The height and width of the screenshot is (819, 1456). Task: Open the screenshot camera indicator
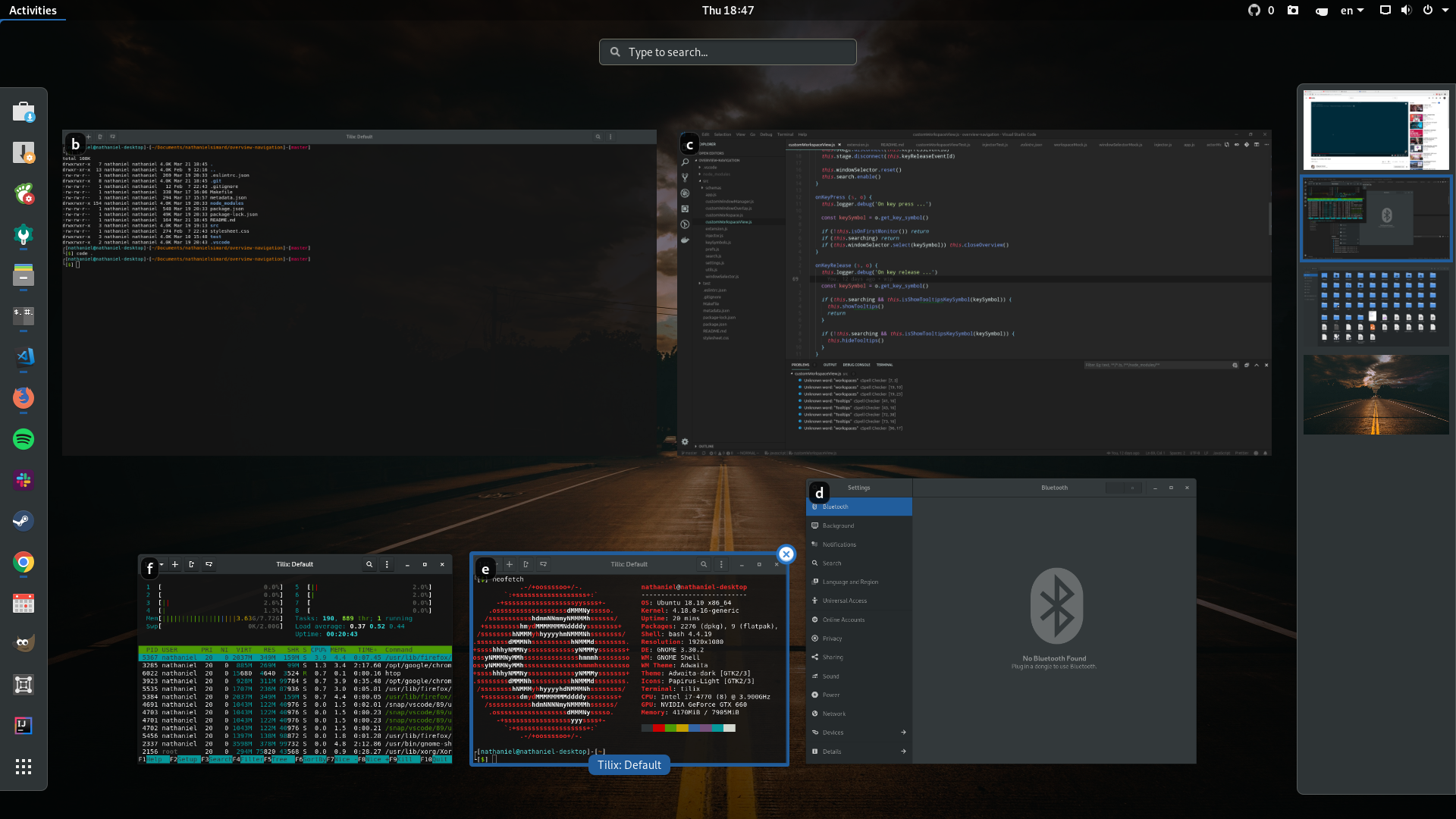(x=1293, y=11)
